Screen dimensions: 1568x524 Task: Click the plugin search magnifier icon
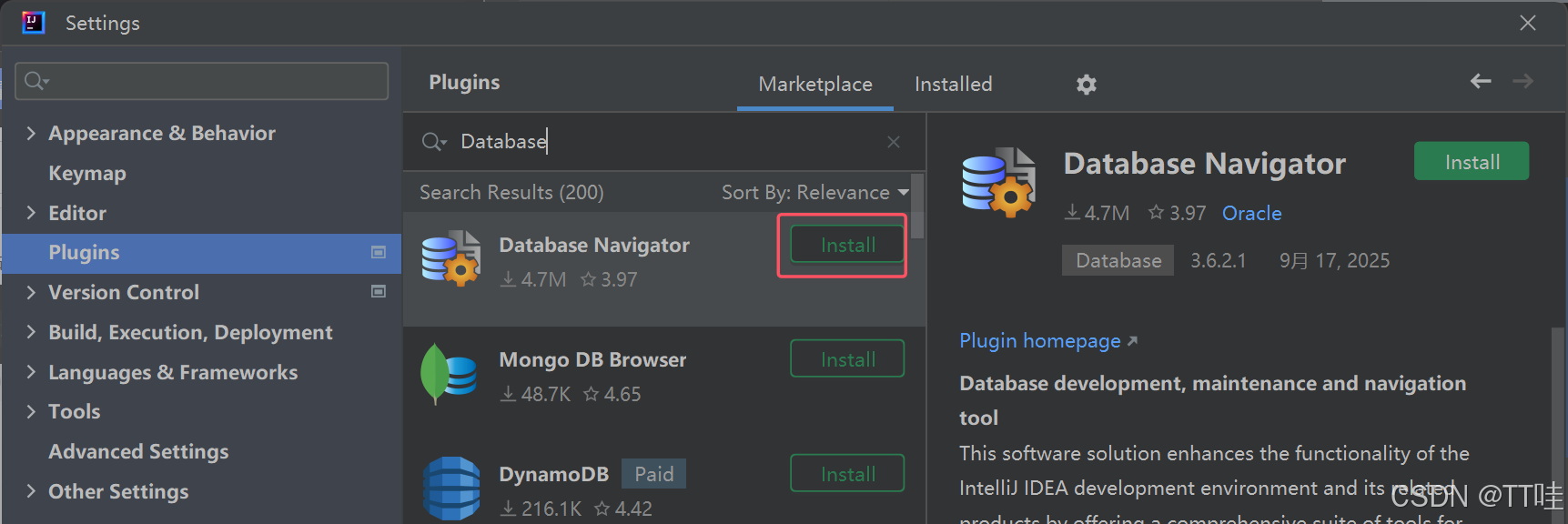tap(434, 142)
